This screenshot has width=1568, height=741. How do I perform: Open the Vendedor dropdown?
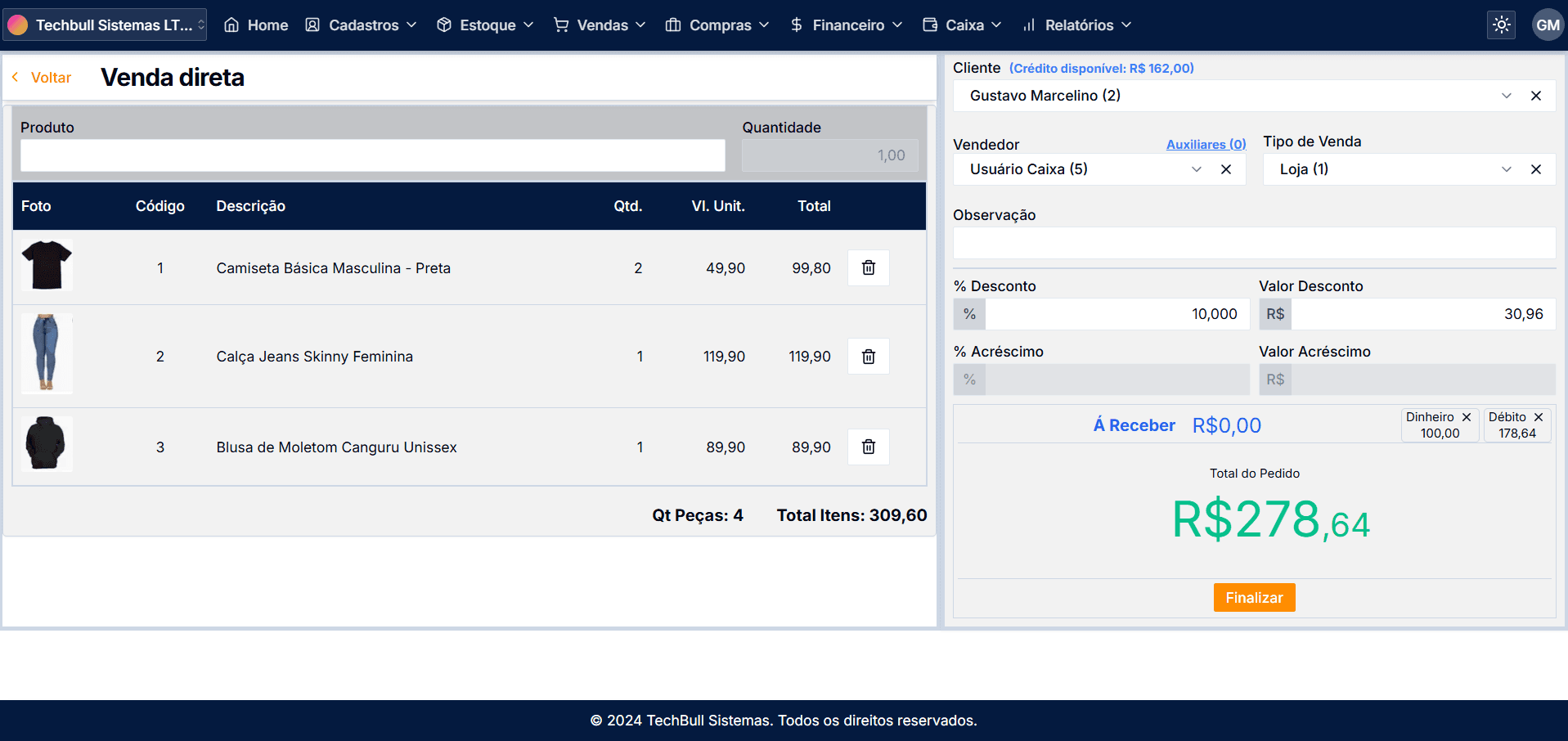click(x=1196, y=169)
